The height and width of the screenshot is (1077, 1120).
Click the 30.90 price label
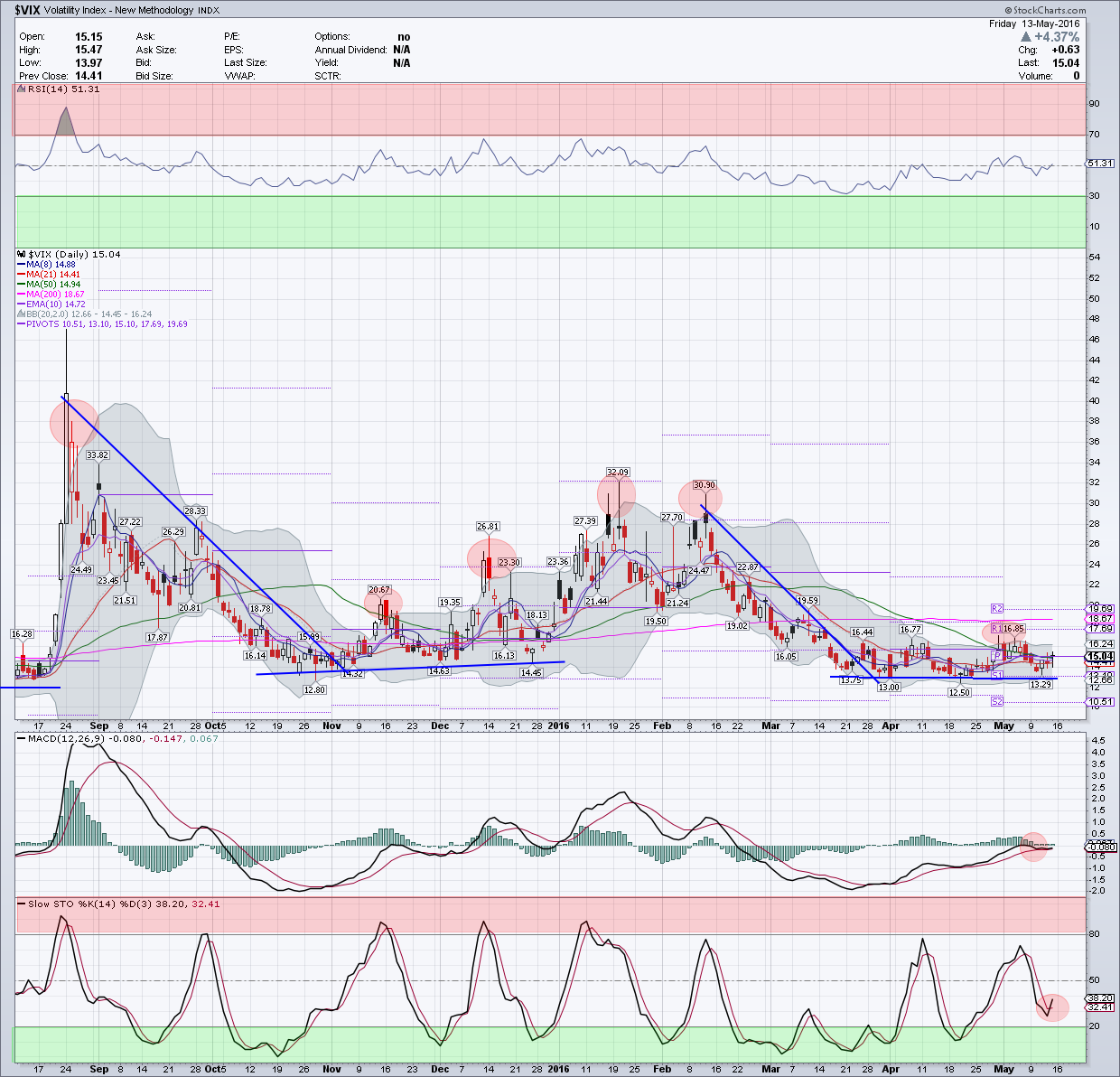click(705, 485)
